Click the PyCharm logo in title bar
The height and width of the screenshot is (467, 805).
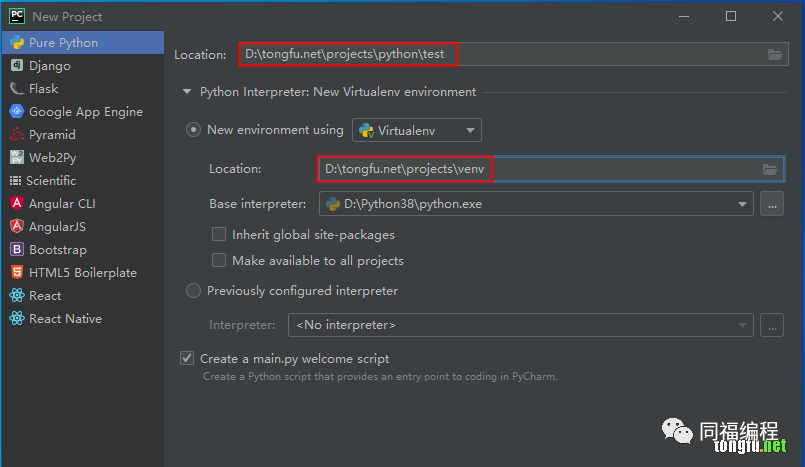coord(17,16)
